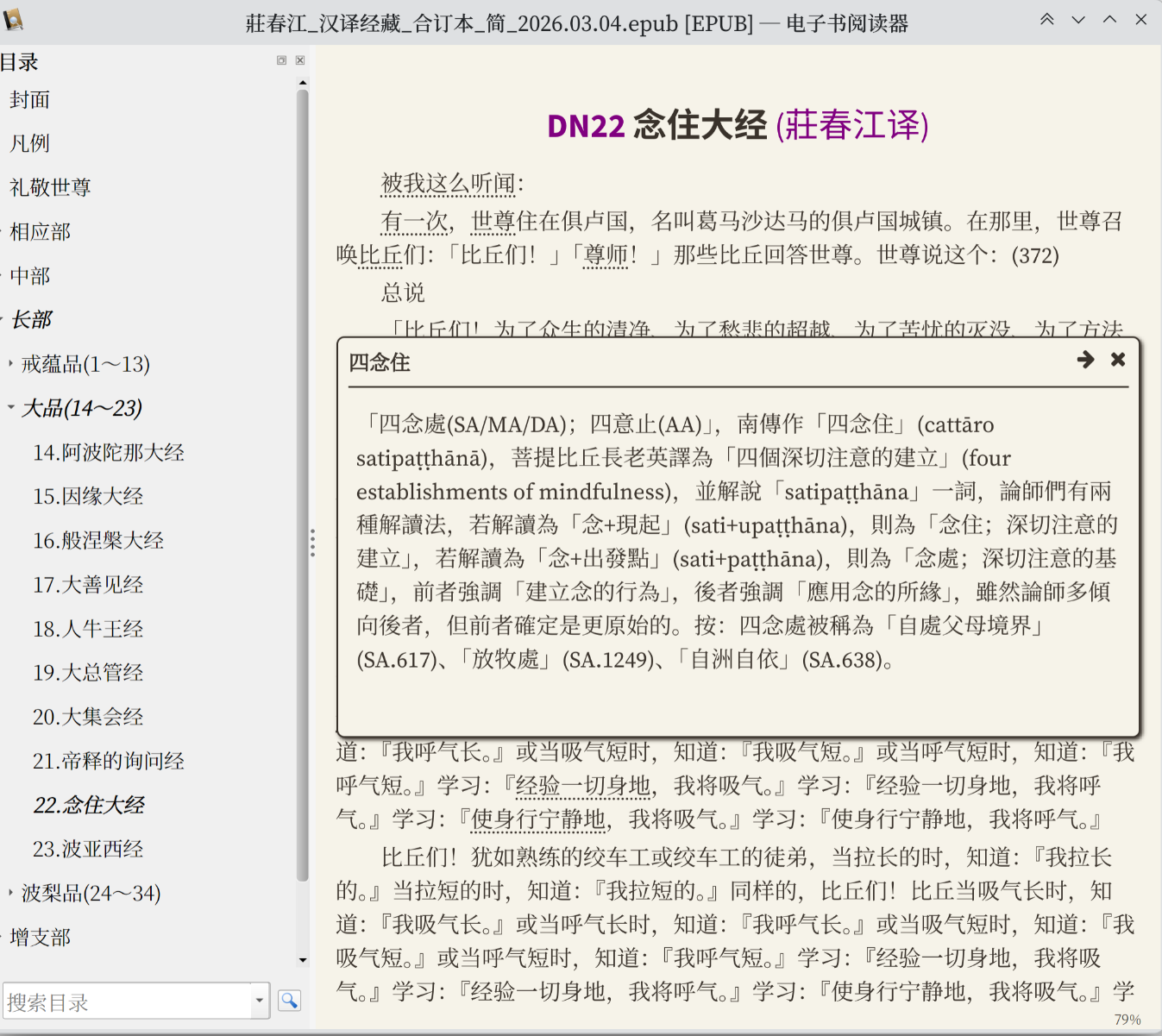
Task: Open chapter 14.阿波陀那大经
Action: click(109, 452)
